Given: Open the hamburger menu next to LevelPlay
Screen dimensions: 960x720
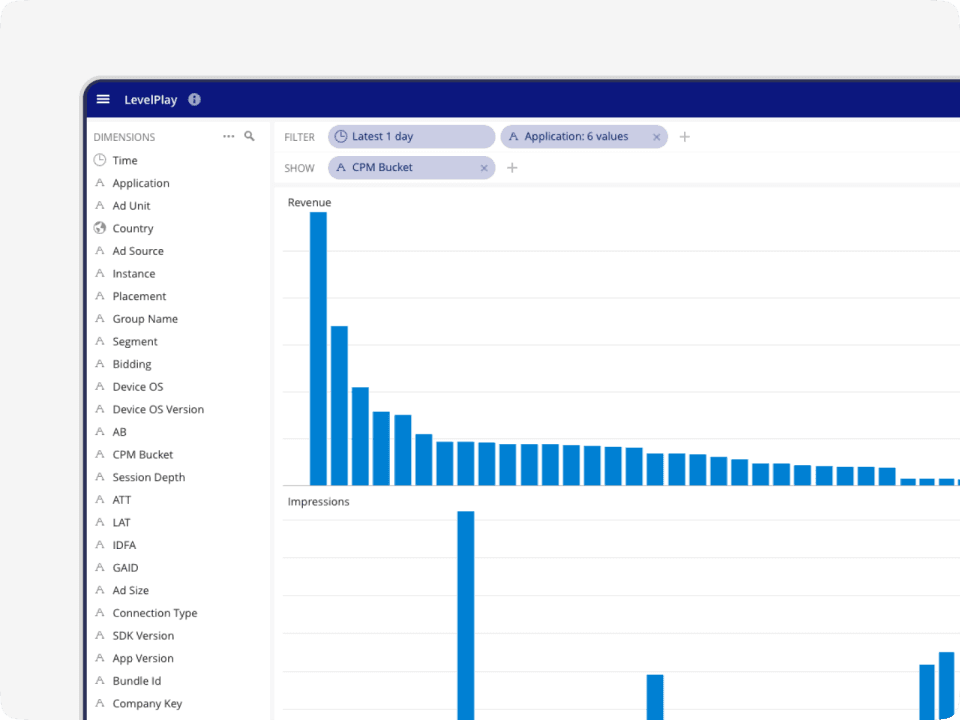Looking at the screenshot, I should 103,99.
